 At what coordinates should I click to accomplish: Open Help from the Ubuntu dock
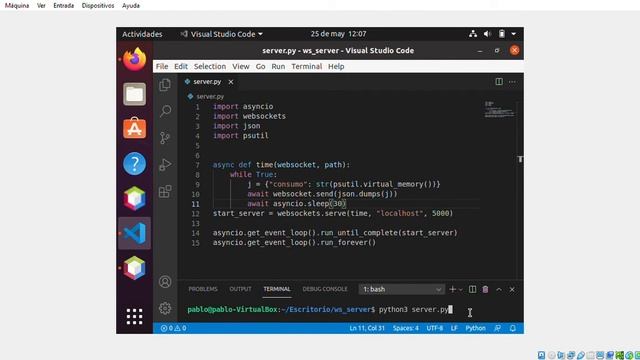(x=134, y=163)
